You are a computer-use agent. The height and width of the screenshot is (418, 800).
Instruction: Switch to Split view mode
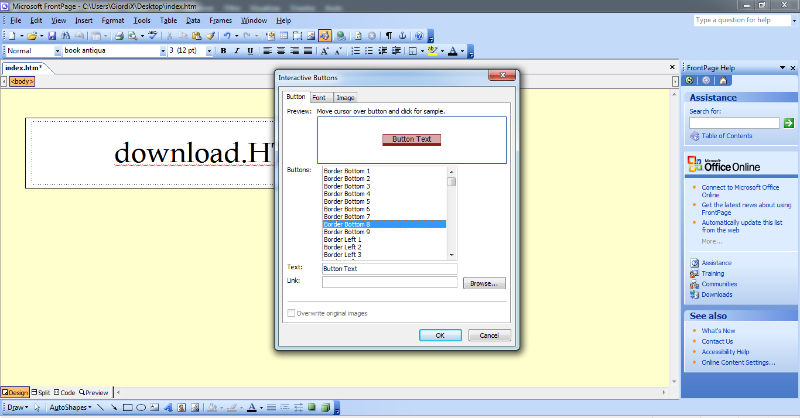click(42, 392)
